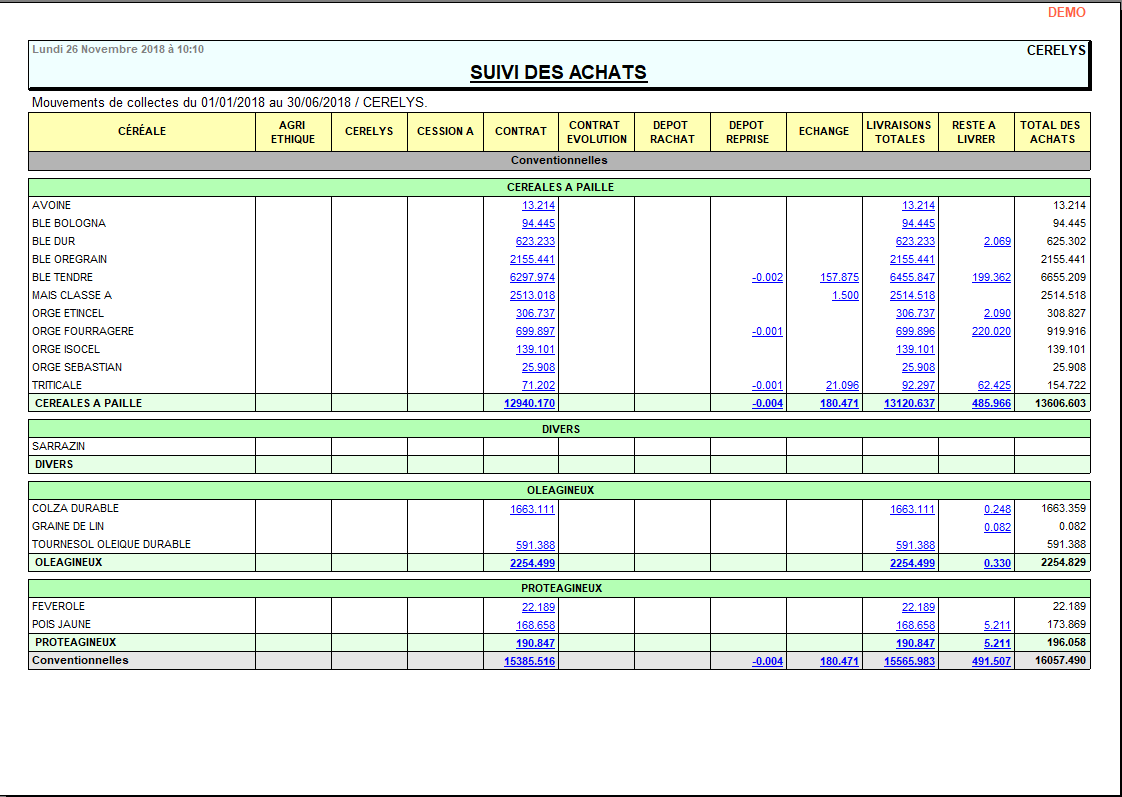Viewport: 1122px width, 797px height.
Task: Click BLE DUR reste à livrer 2.069
Action: tap(996, 241)
